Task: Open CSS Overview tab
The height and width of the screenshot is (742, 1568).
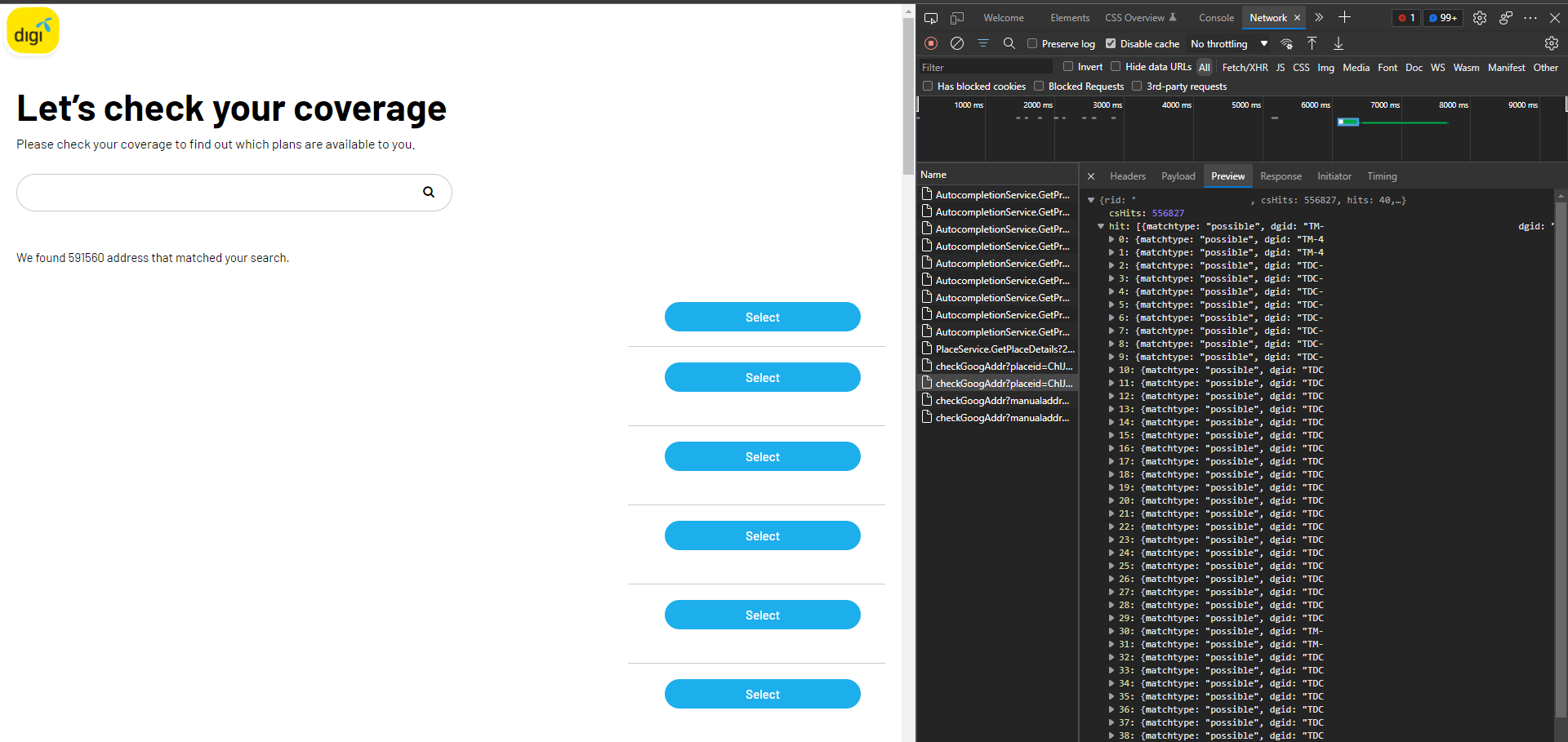Action: pos(1140,18)
